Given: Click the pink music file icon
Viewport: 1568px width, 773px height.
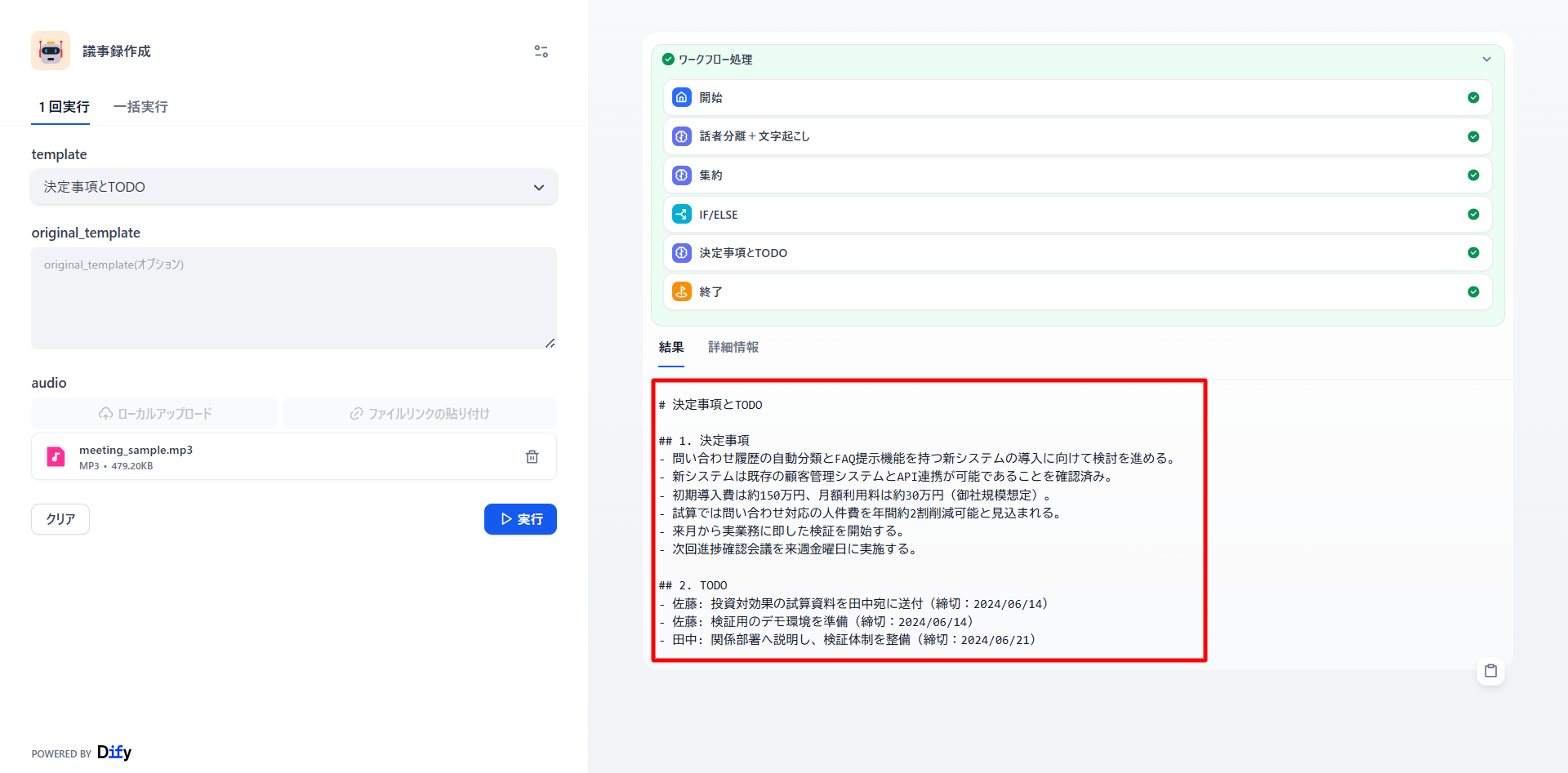Looking at the screenshot, I should point(56,456).
